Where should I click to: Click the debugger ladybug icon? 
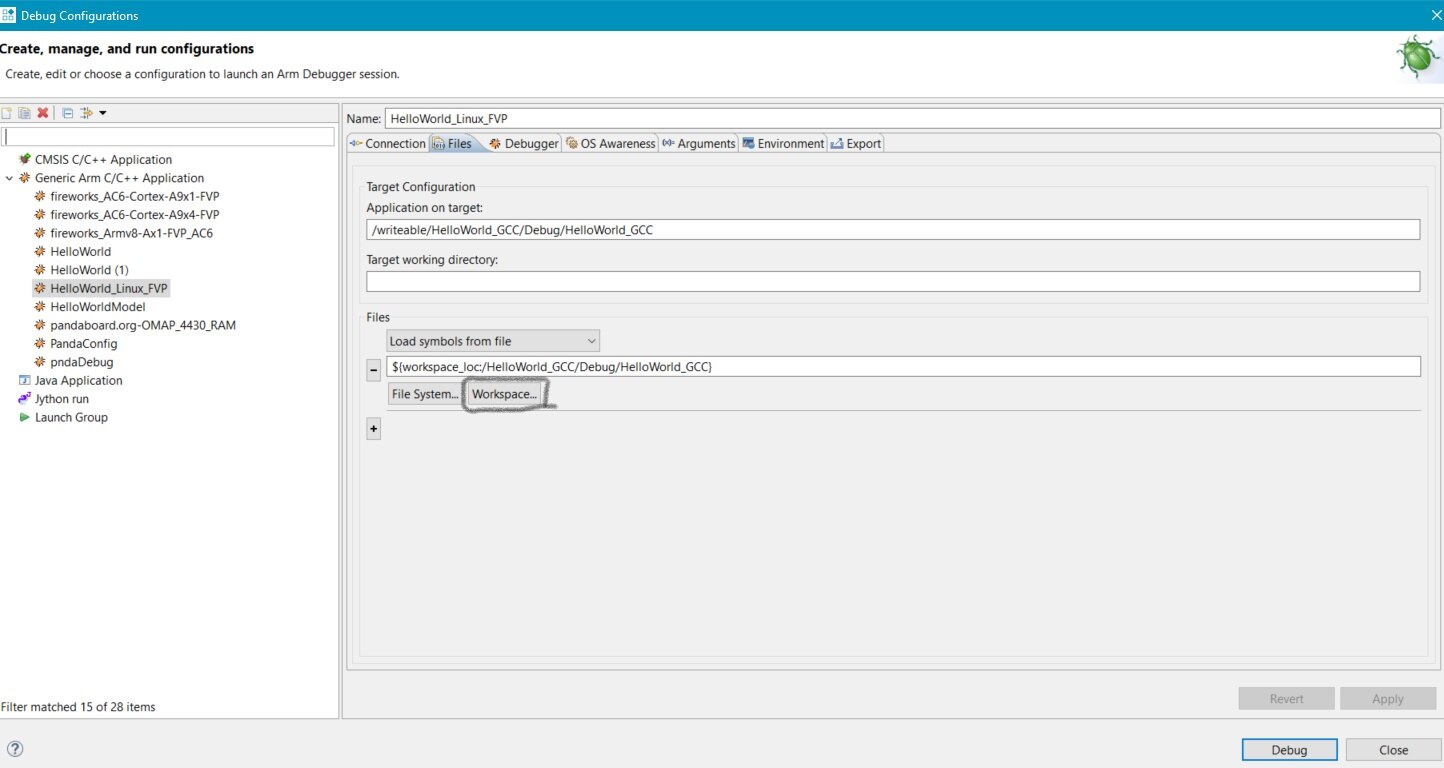click(x=1419, y=57)
